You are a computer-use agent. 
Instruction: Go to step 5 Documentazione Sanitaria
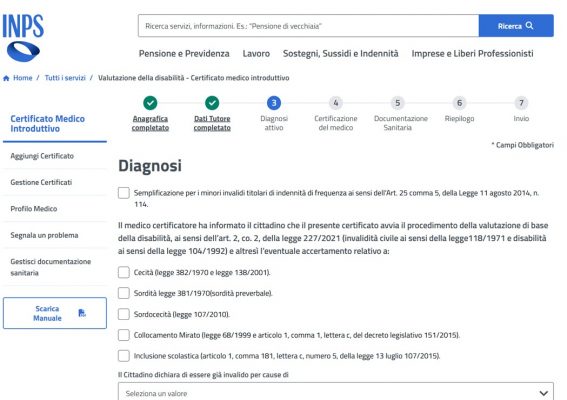(x=397, y=103)
